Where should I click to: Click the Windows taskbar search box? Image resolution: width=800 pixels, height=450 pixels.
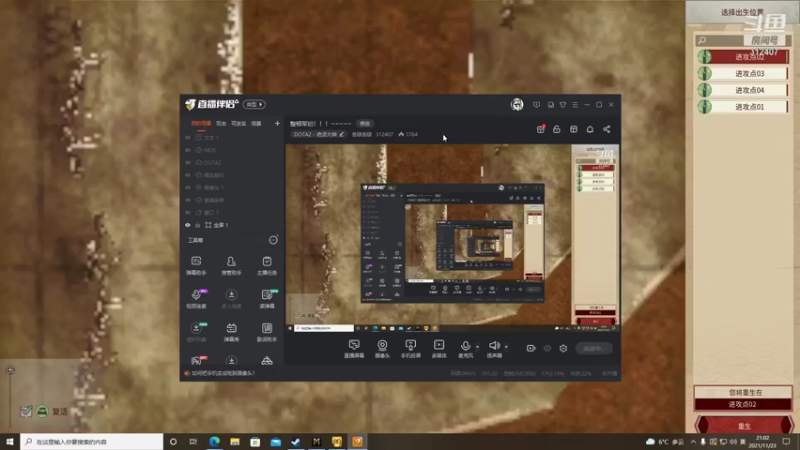click(x=92, y=442)
